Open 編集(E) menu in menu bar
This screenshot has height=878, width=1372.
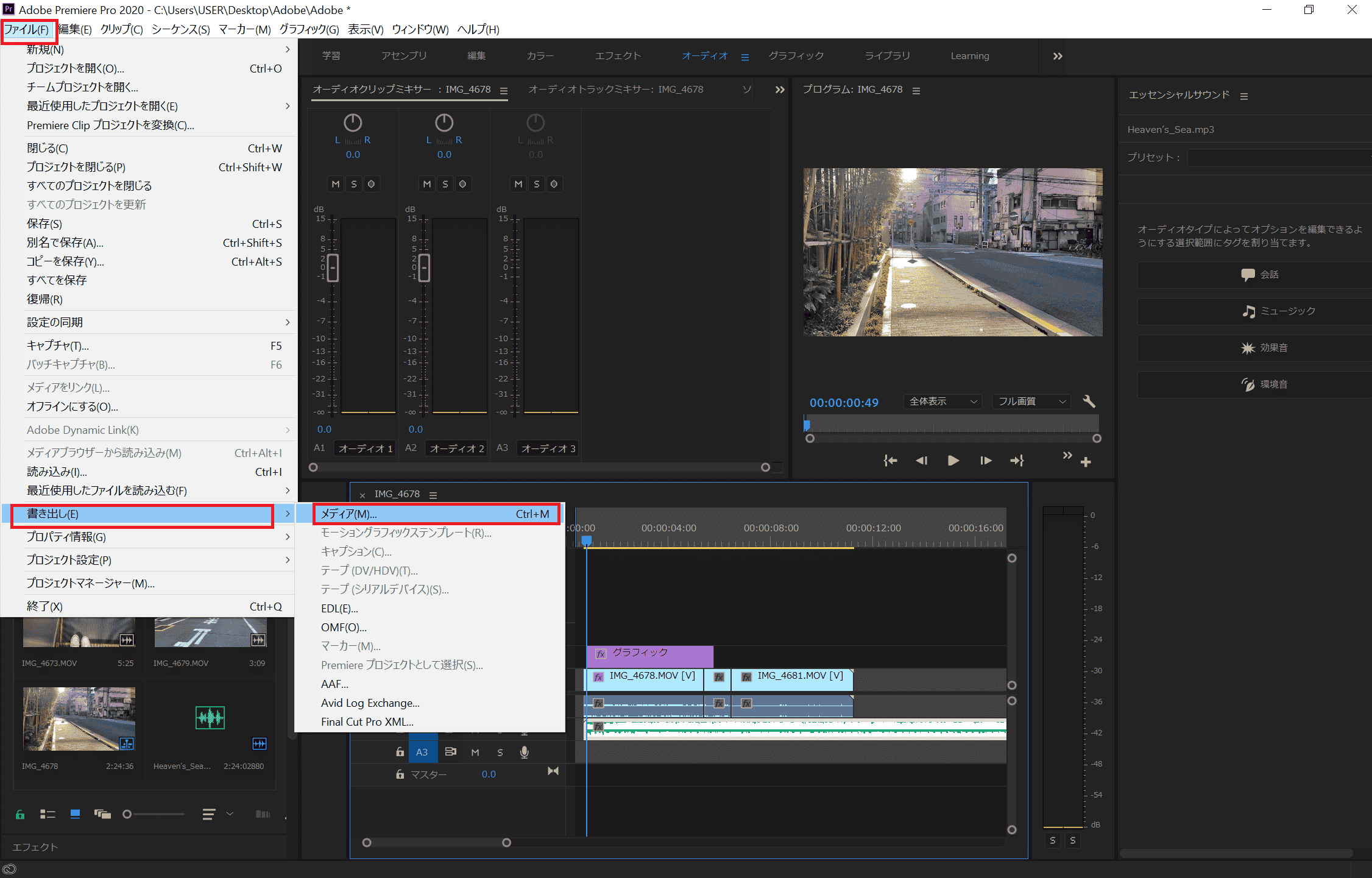(75, 29)
